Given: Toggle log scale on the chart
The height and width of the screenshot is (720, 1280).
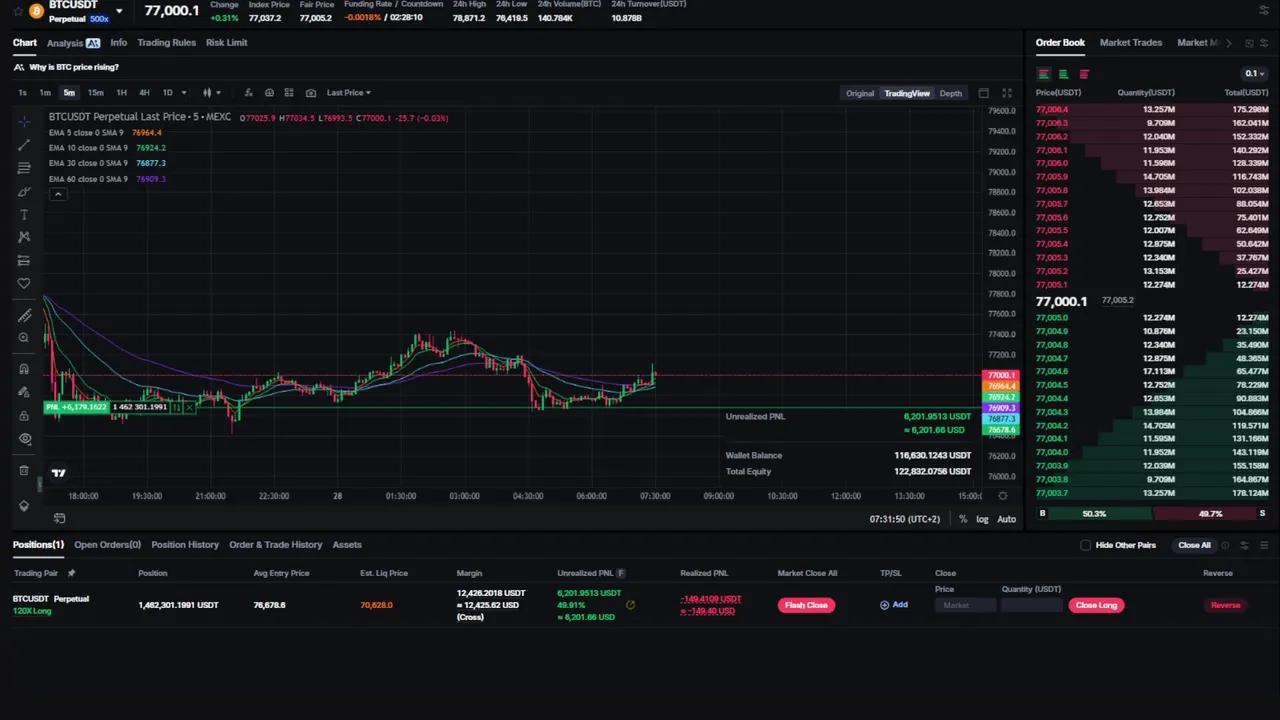Looking at the screenshot, I should 982,519.
